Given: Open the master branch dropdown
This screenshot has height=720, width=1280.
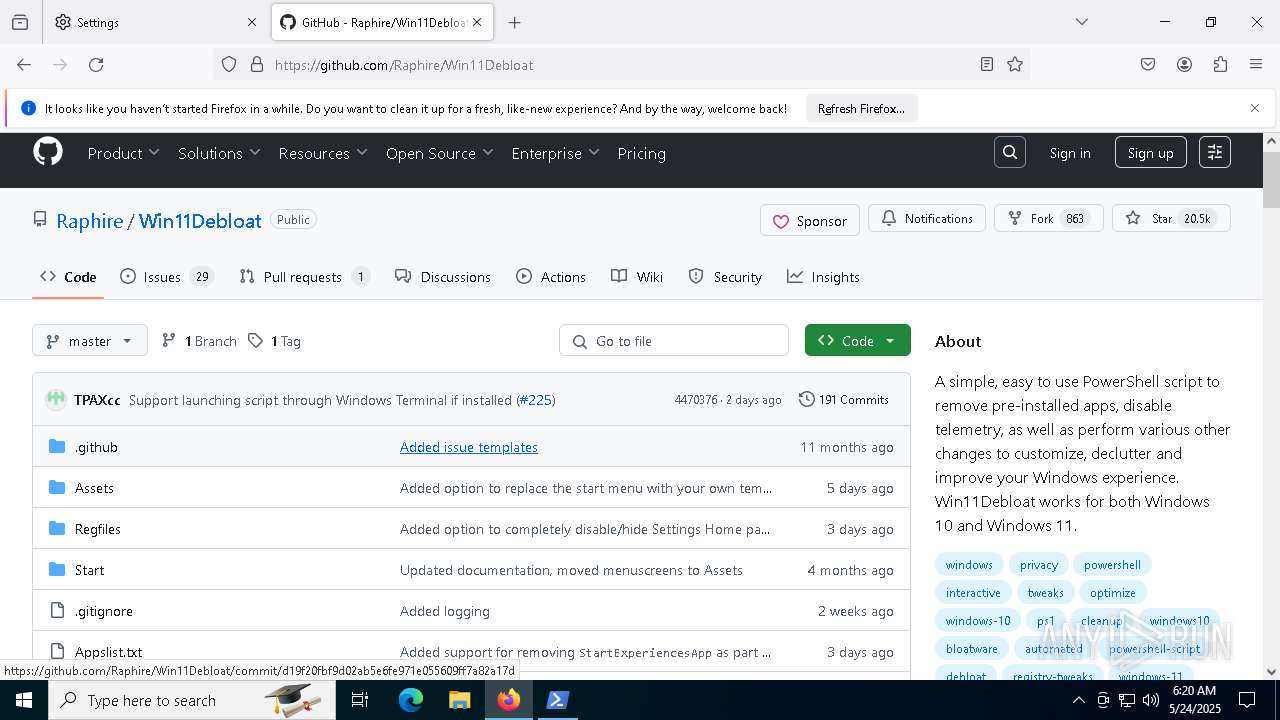Looking at the screenshot, I should pos(90,341).
